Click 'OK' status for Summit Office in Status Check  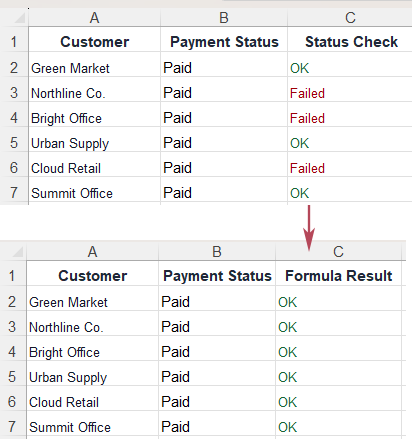350,189
